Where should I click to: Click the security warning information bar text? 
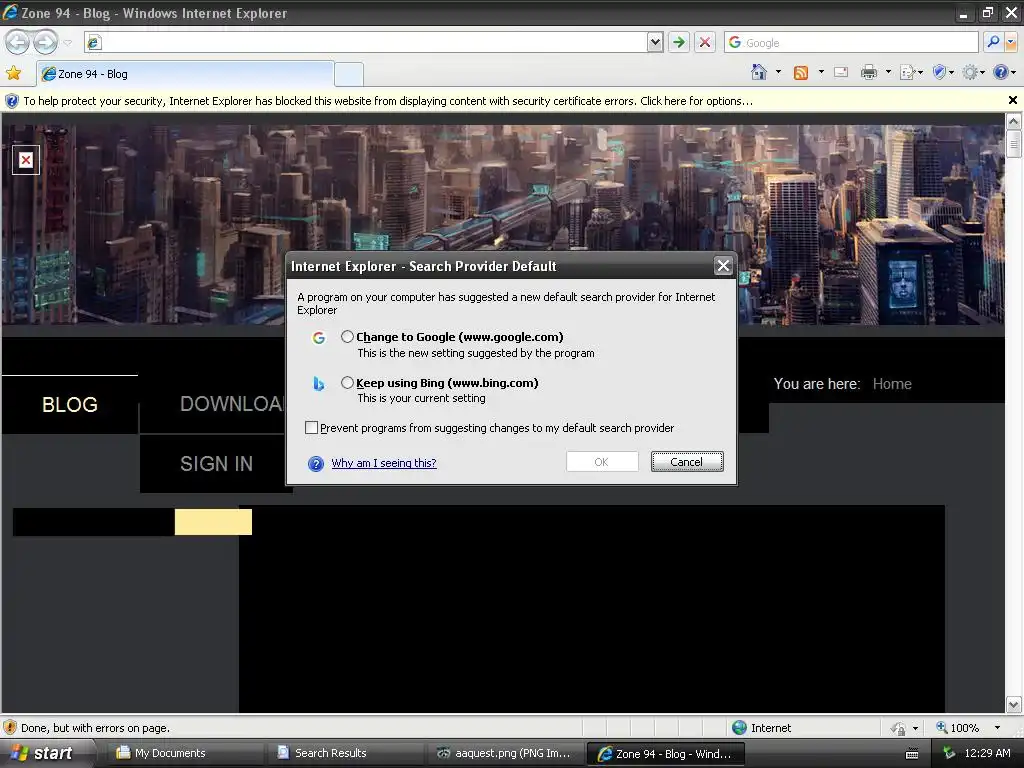coord(388,101)
